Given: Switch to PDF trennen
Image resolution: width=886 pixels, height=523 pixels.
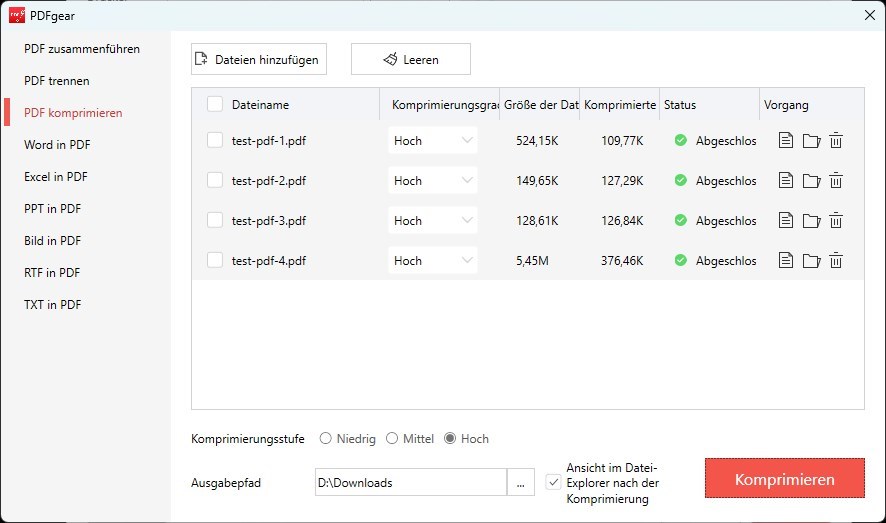Looking at the screenshot, I should [57, 81].
